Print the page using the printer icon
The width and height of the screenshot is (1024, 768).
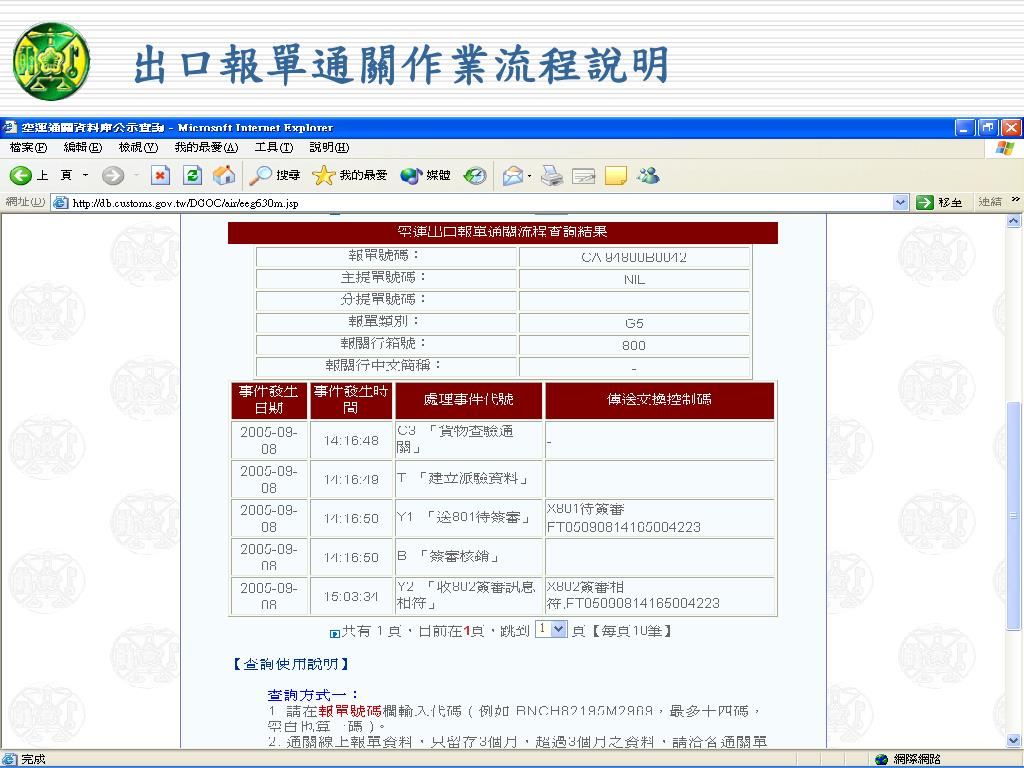552,176
